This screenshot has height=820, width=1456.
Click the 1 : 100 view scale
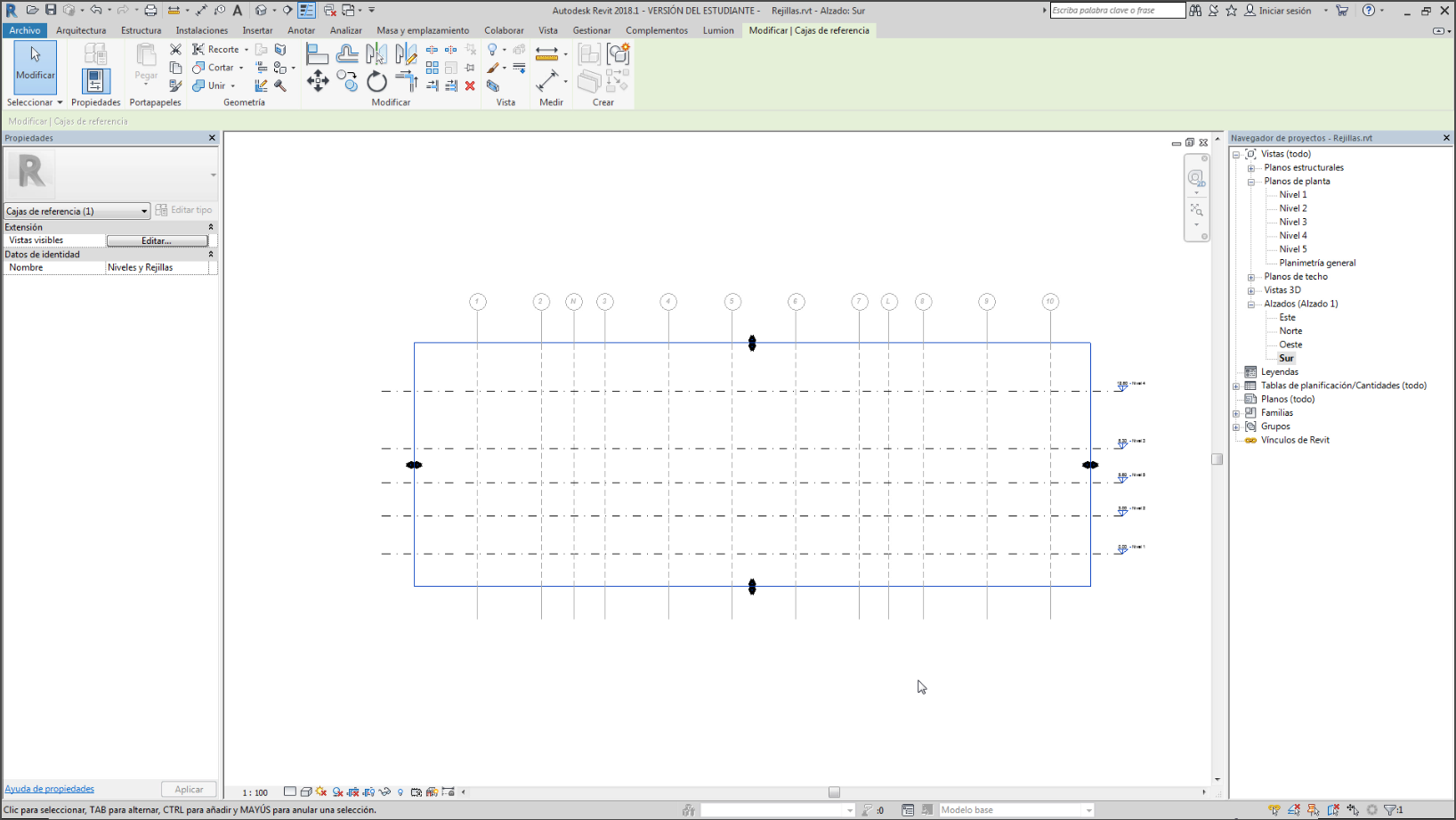point(255,792)
